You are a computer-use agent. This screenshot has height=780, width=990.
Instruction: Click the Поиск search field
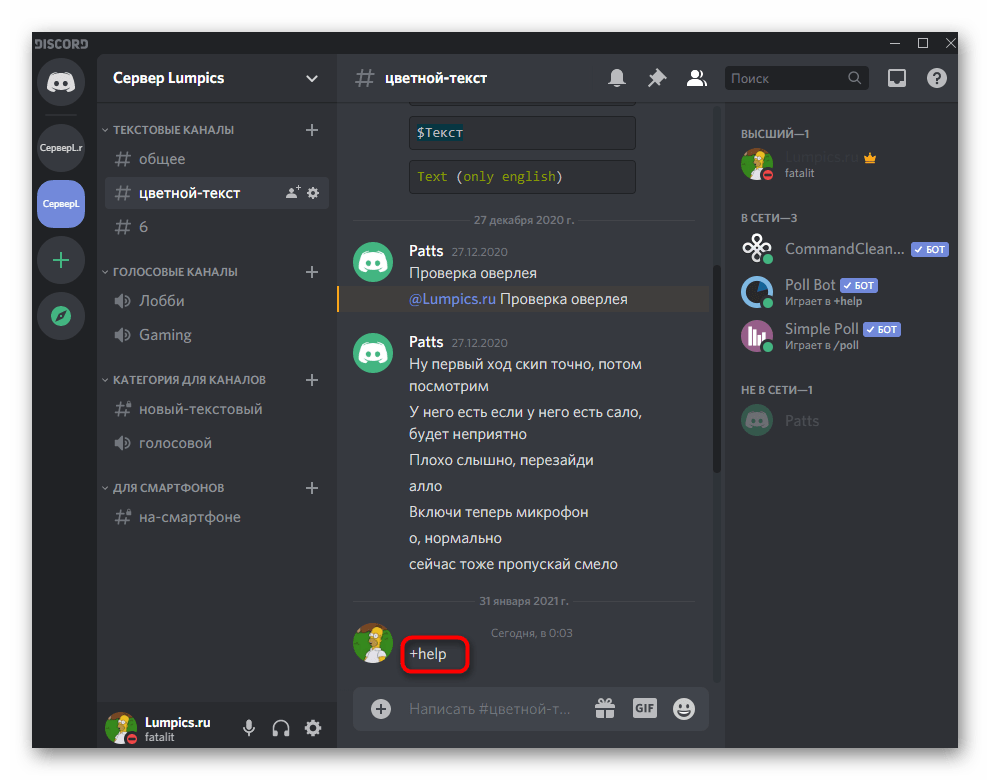tap(797, 78)
